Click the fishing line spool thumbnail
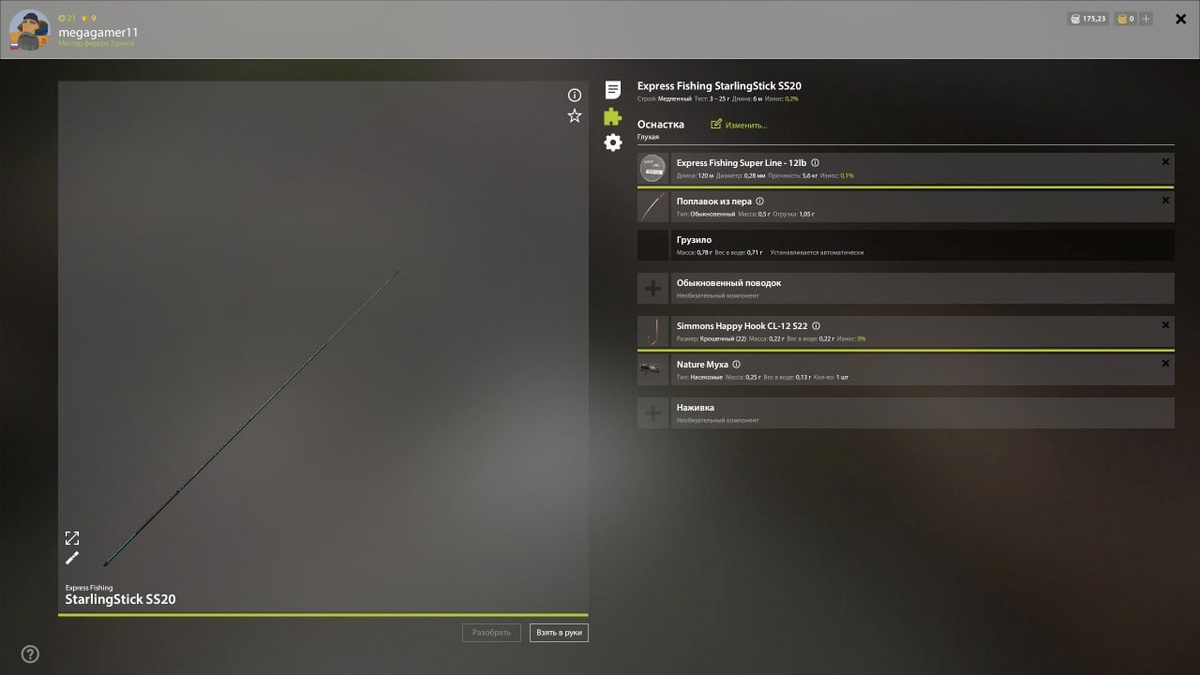This screenshot has height=675, width=1200. click(x=653, y=169)
